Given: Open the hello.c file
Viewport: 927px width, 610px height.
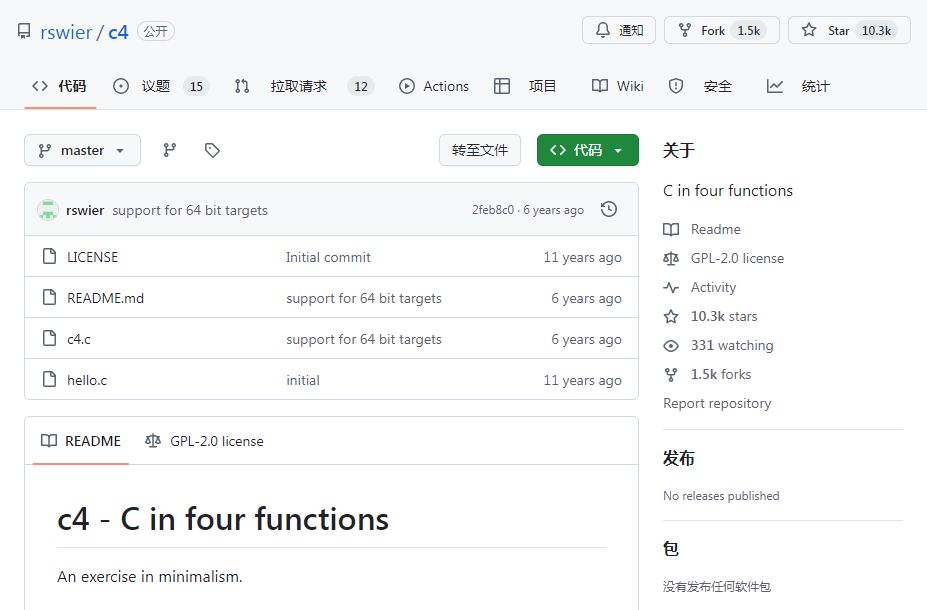Looking at the screenshot, I should coord(87,380).
